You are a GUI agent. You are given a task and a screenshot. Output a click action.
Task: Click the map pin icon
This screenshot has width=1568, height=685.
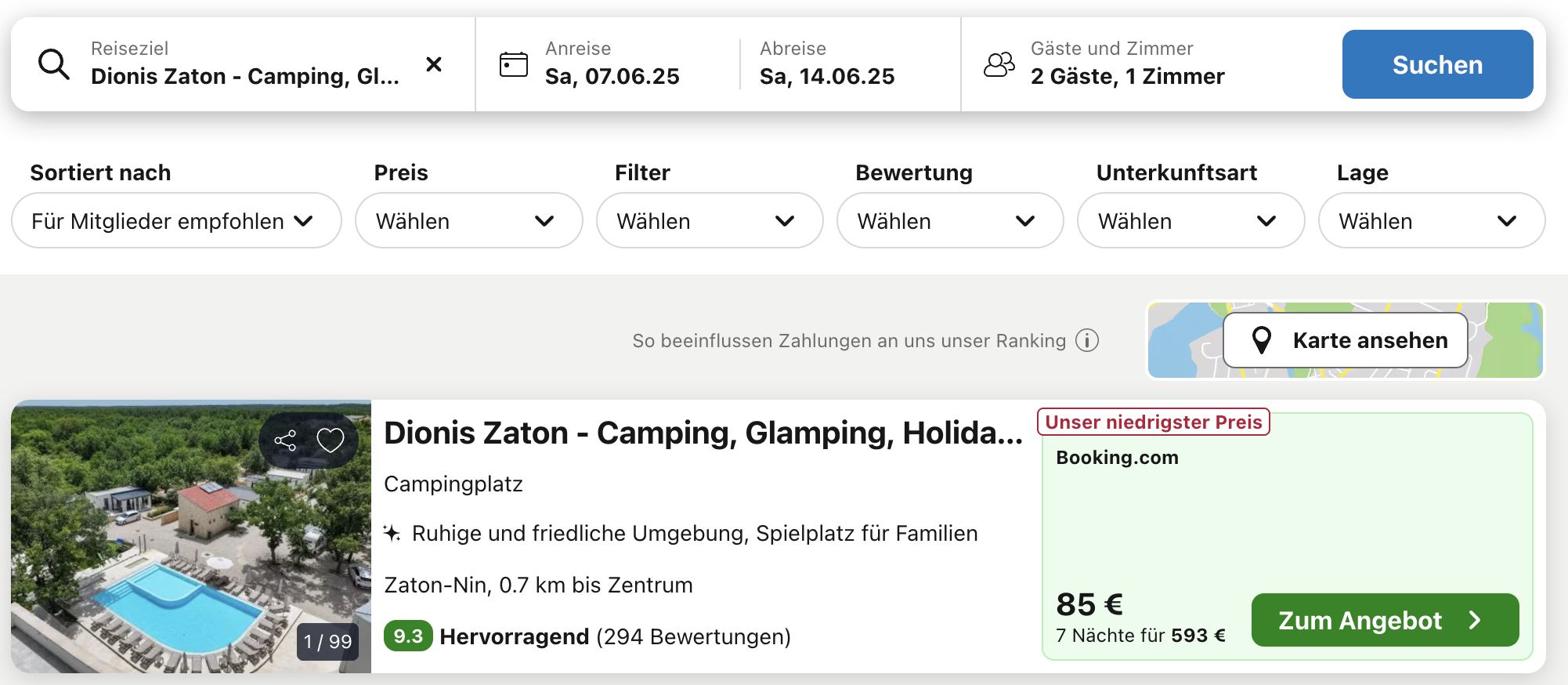click(x=1261, y=340)
